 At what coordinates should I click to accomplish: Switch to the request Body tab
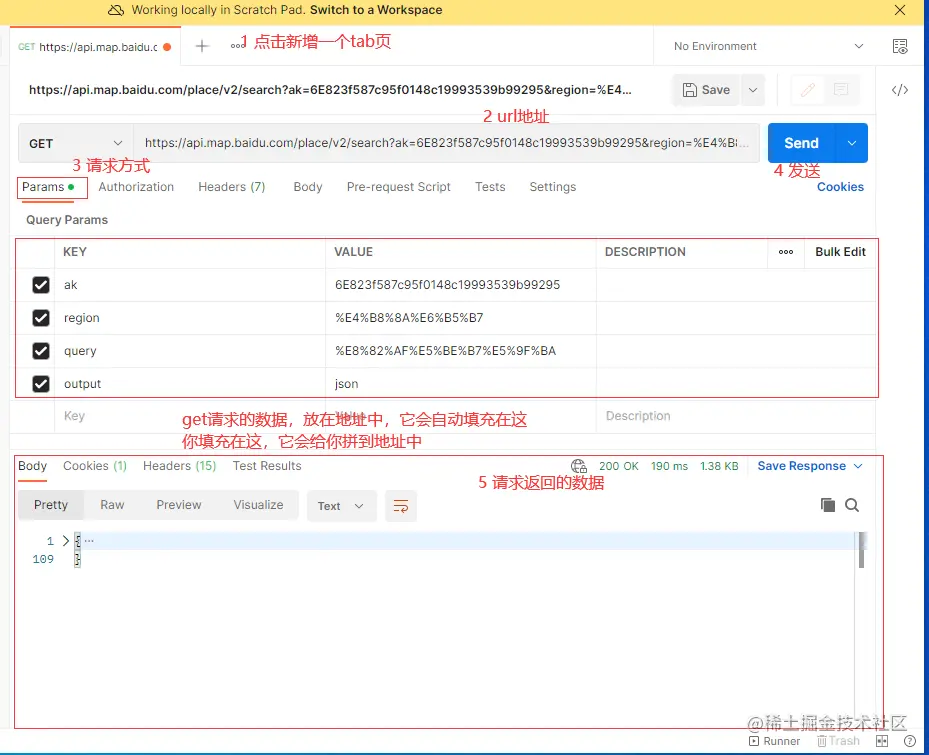click(307, 187)
